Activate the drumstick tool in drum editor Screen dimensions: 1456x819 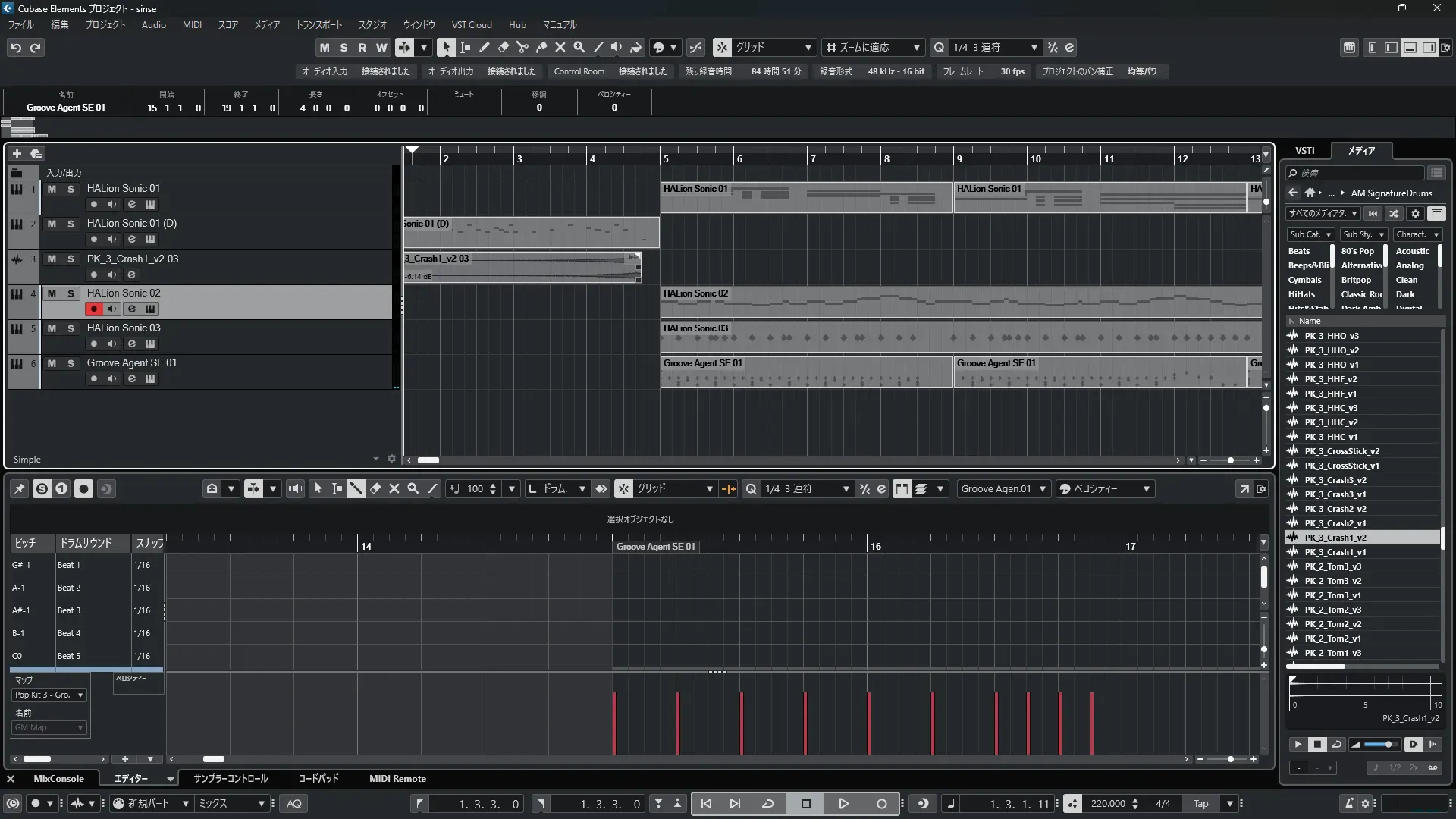(356, 489)
